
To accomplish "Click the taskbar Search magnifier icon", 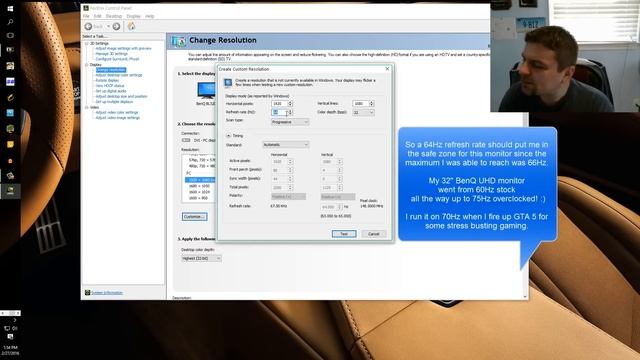I will click(x=10, y=22).
